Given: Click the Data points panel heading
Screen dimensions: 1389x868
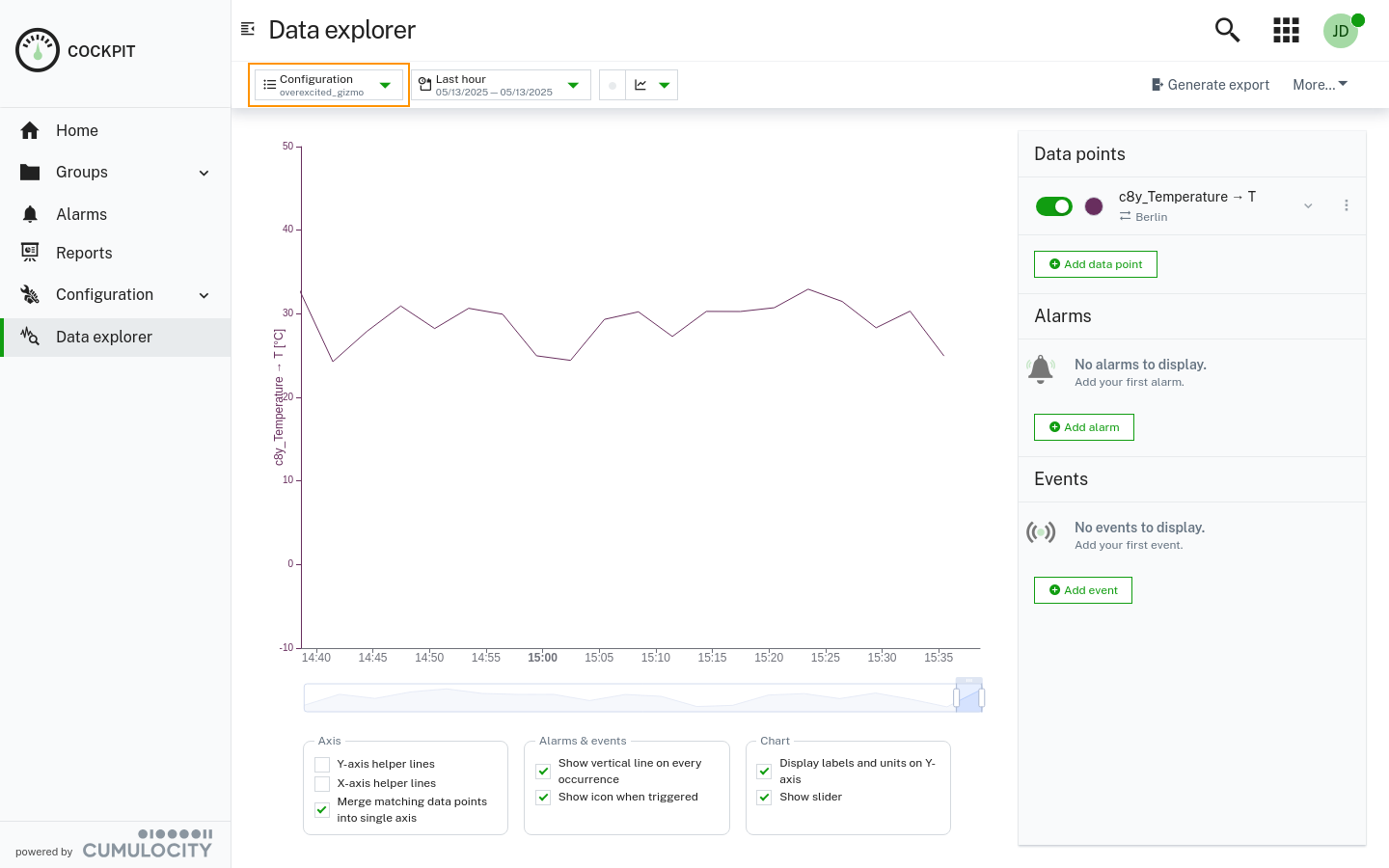Looking at the screenshot, I should coord(1079,154).
